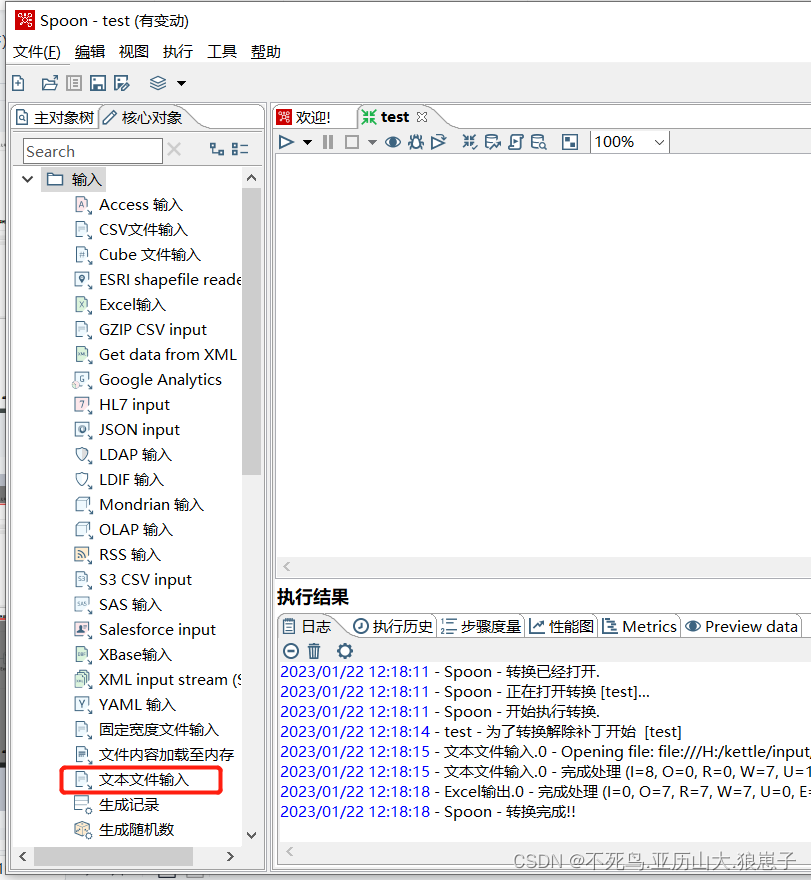Pause the running transformation
This screenshot has width=811, height=880.
tap(328, 142)
